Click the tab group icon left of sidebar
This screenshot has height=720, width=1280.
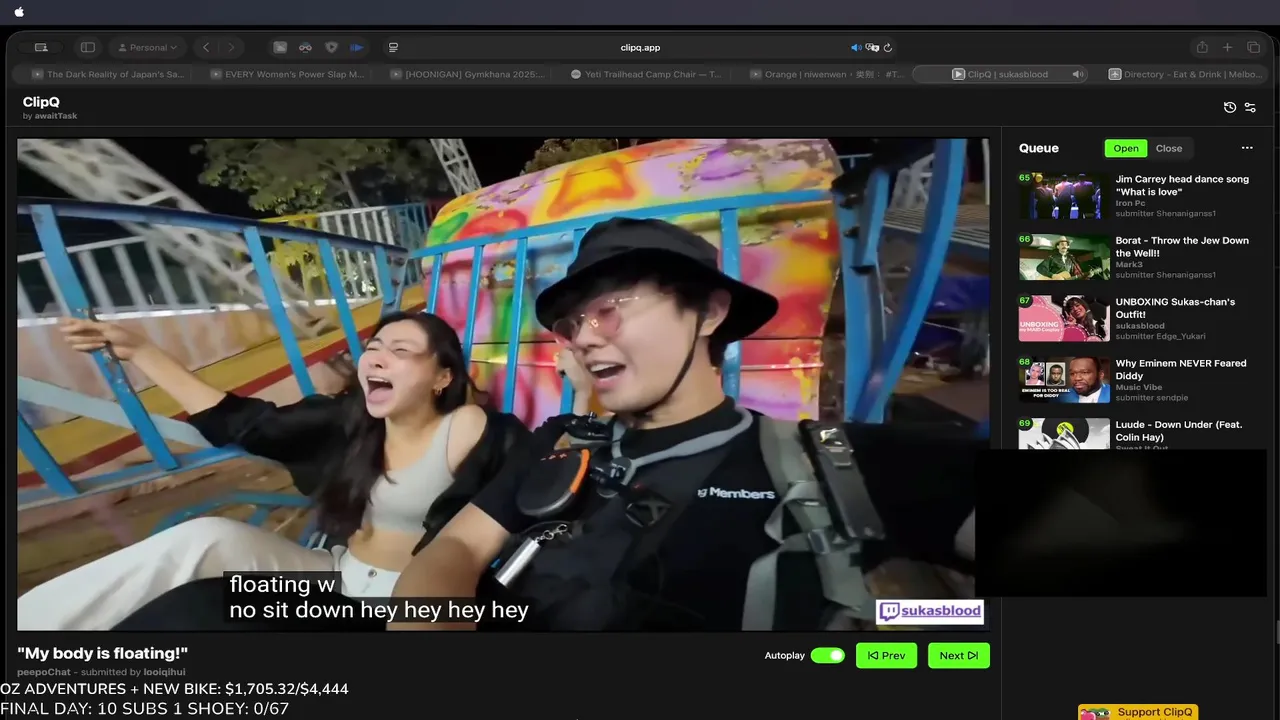pos(41,47)
